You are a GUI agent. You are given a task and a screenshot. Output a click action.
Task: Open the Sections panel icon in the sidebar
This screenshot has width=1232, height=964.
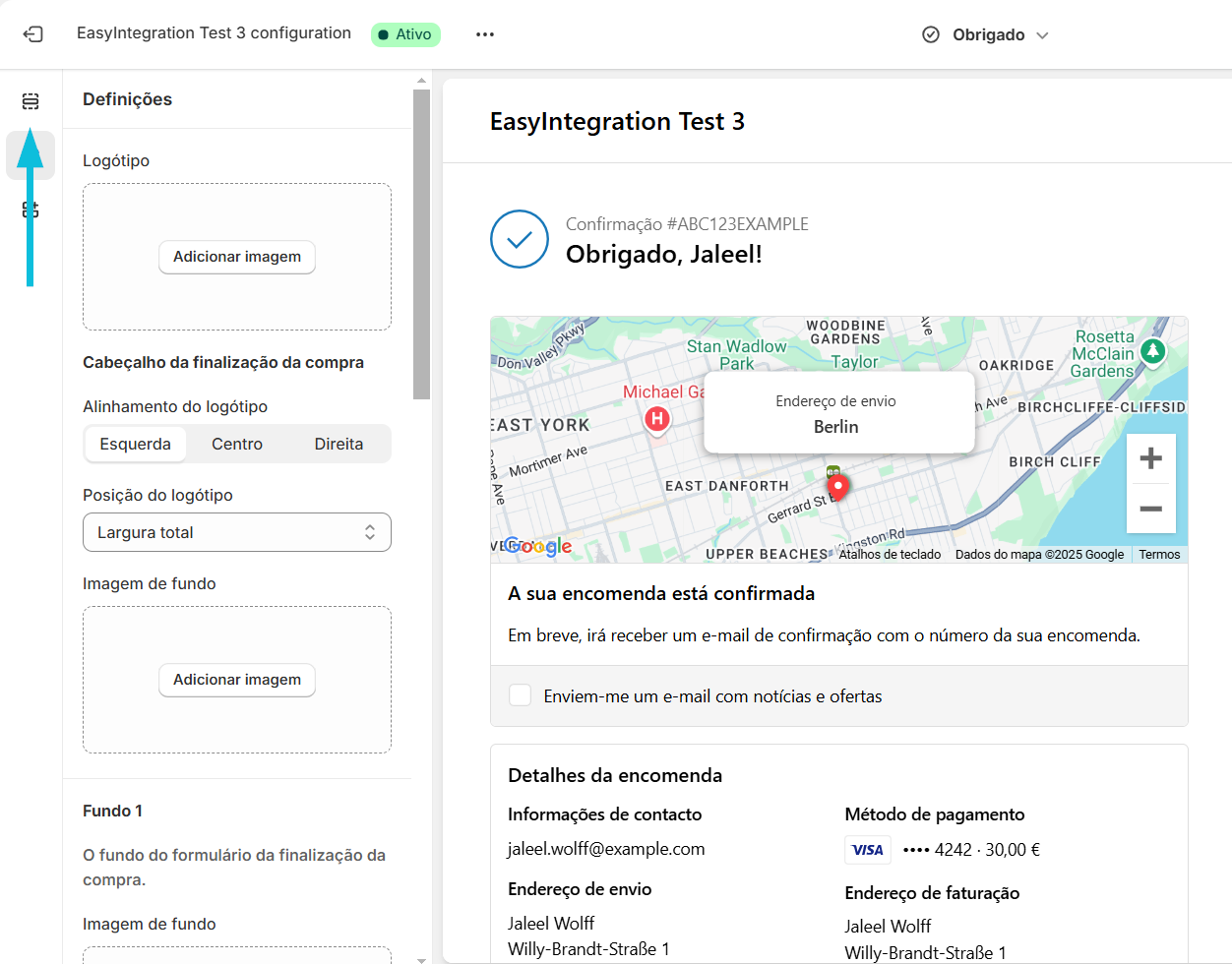(31, 101)
